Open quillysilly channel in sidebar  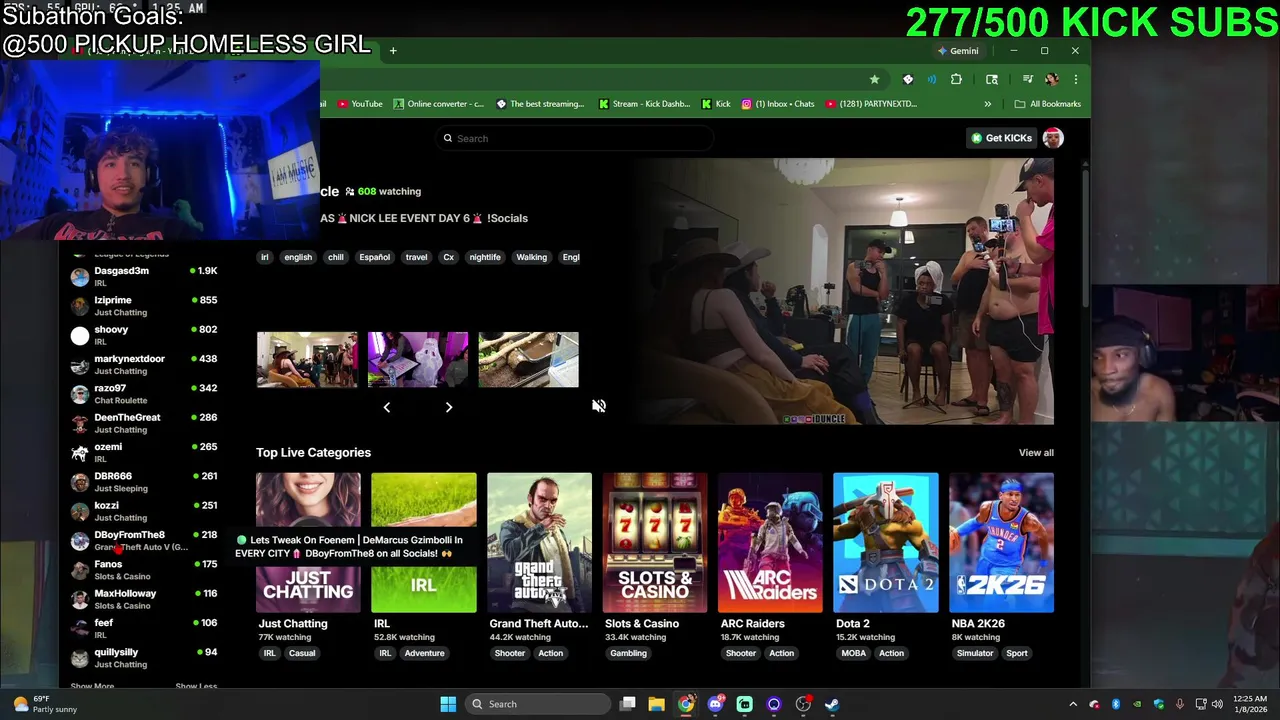point(144,658)
